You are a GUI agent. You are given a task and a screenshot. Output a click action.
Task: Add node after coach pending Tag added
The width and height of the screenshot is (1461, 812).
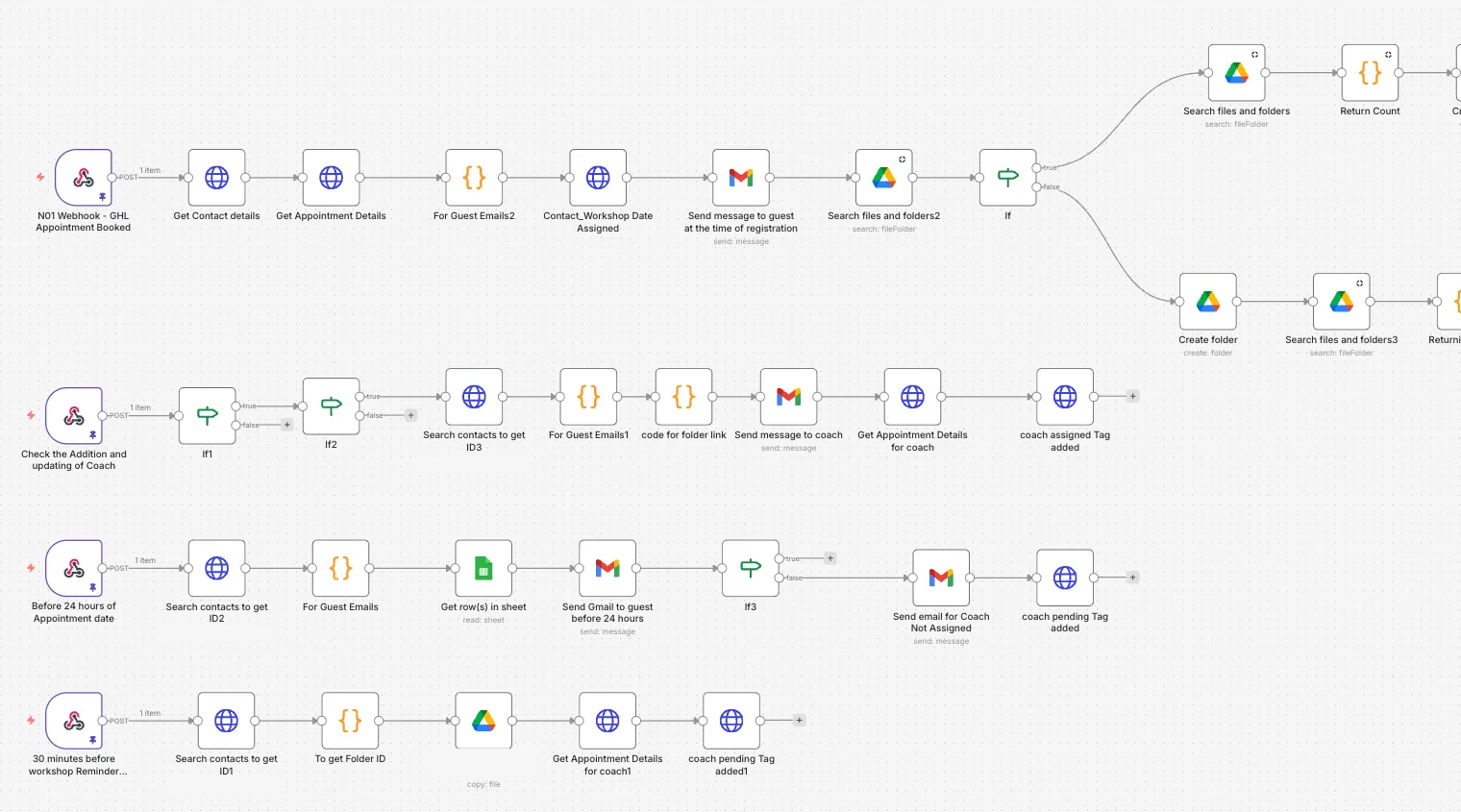coord(1133,578)
